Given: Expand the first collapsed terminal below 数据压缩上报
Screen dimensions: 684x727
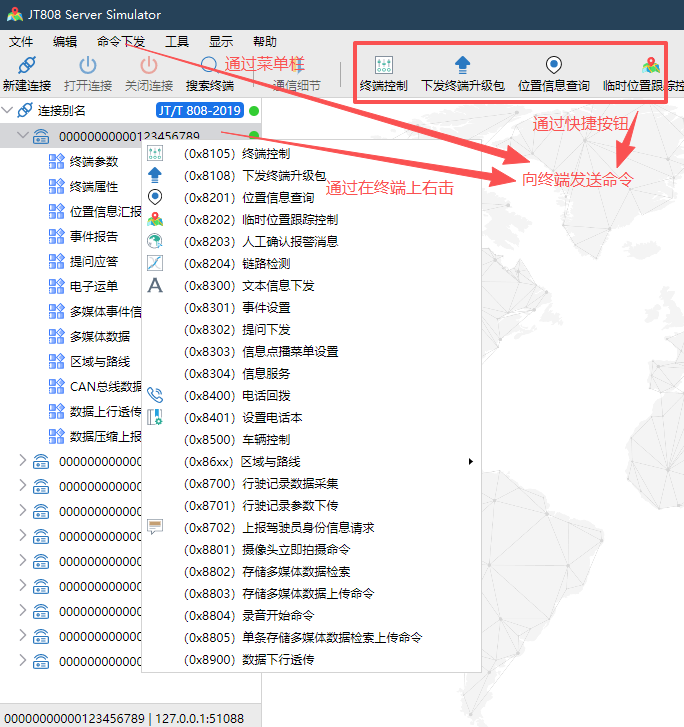Looking at the screenshot, I should [x=24, y=461].
